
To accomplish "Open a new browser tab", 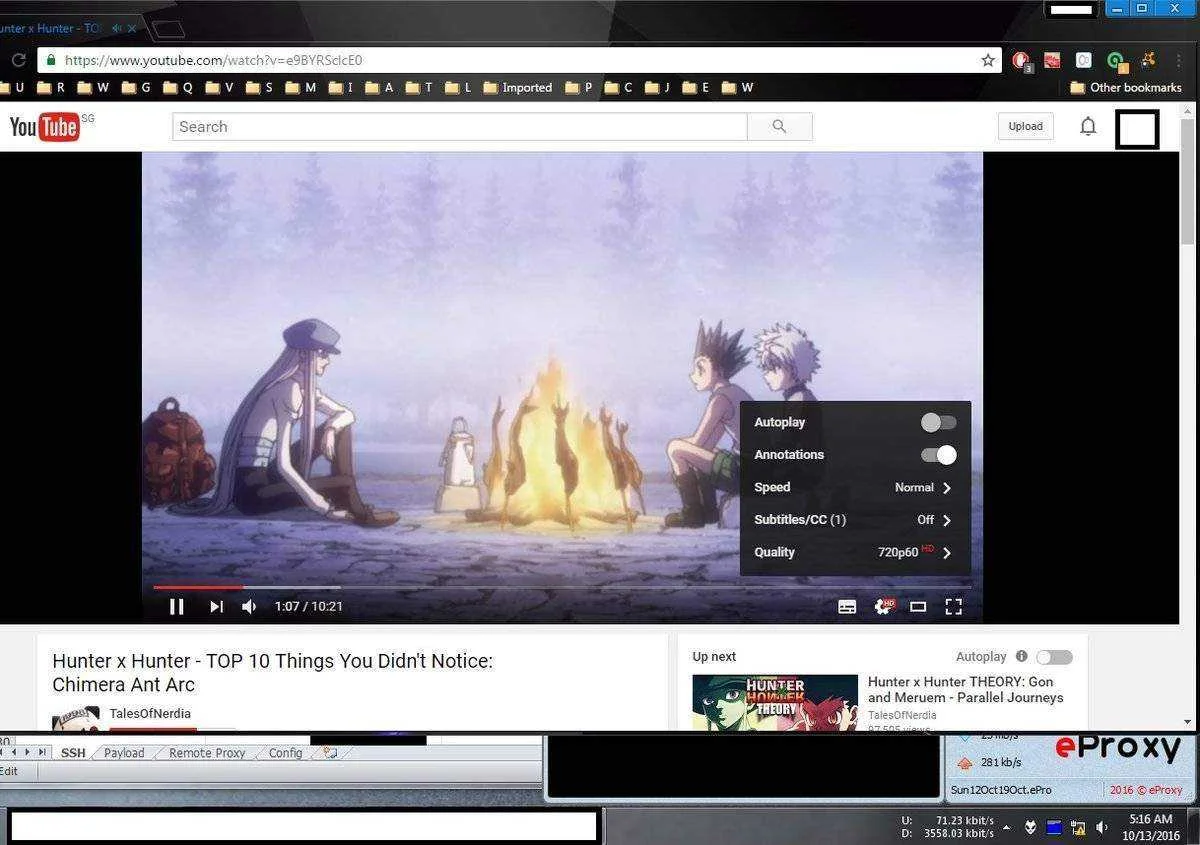I will point(168,29).
